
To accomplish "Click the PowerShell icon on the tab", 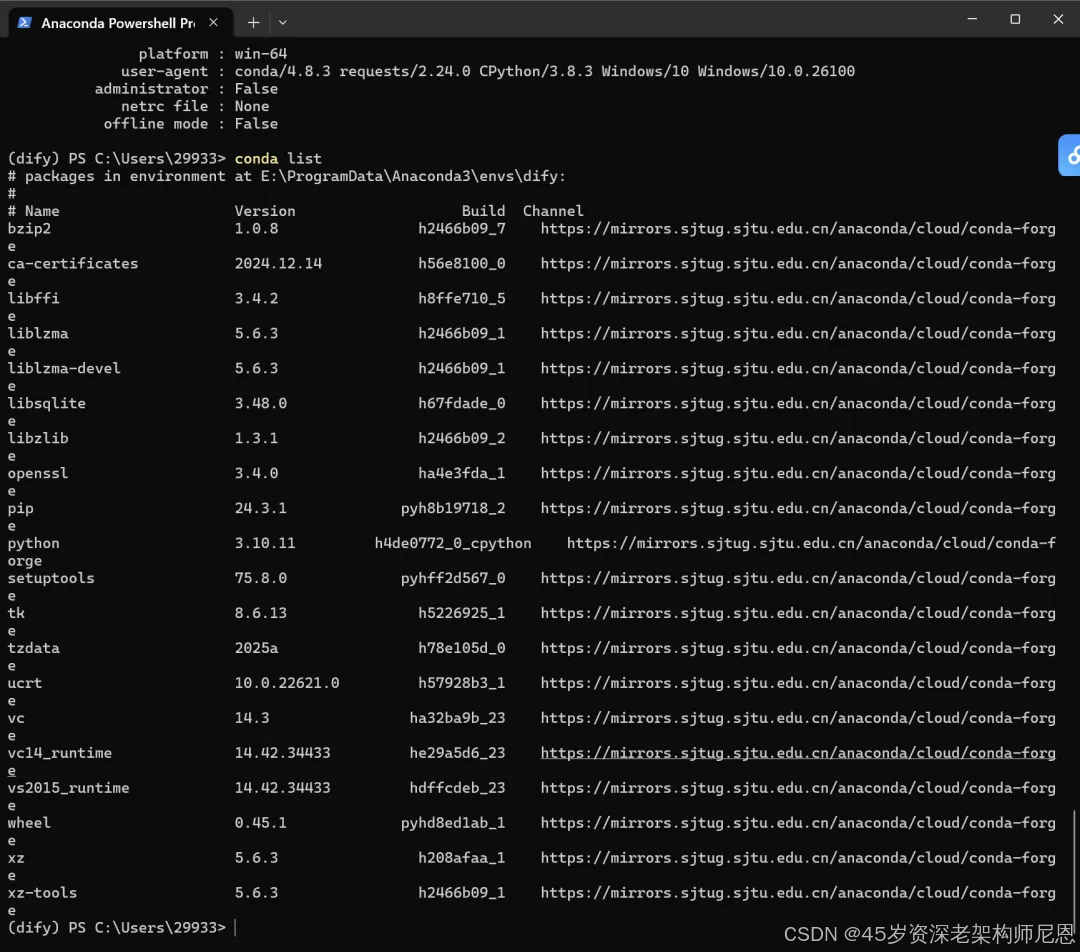I will 24,23.
